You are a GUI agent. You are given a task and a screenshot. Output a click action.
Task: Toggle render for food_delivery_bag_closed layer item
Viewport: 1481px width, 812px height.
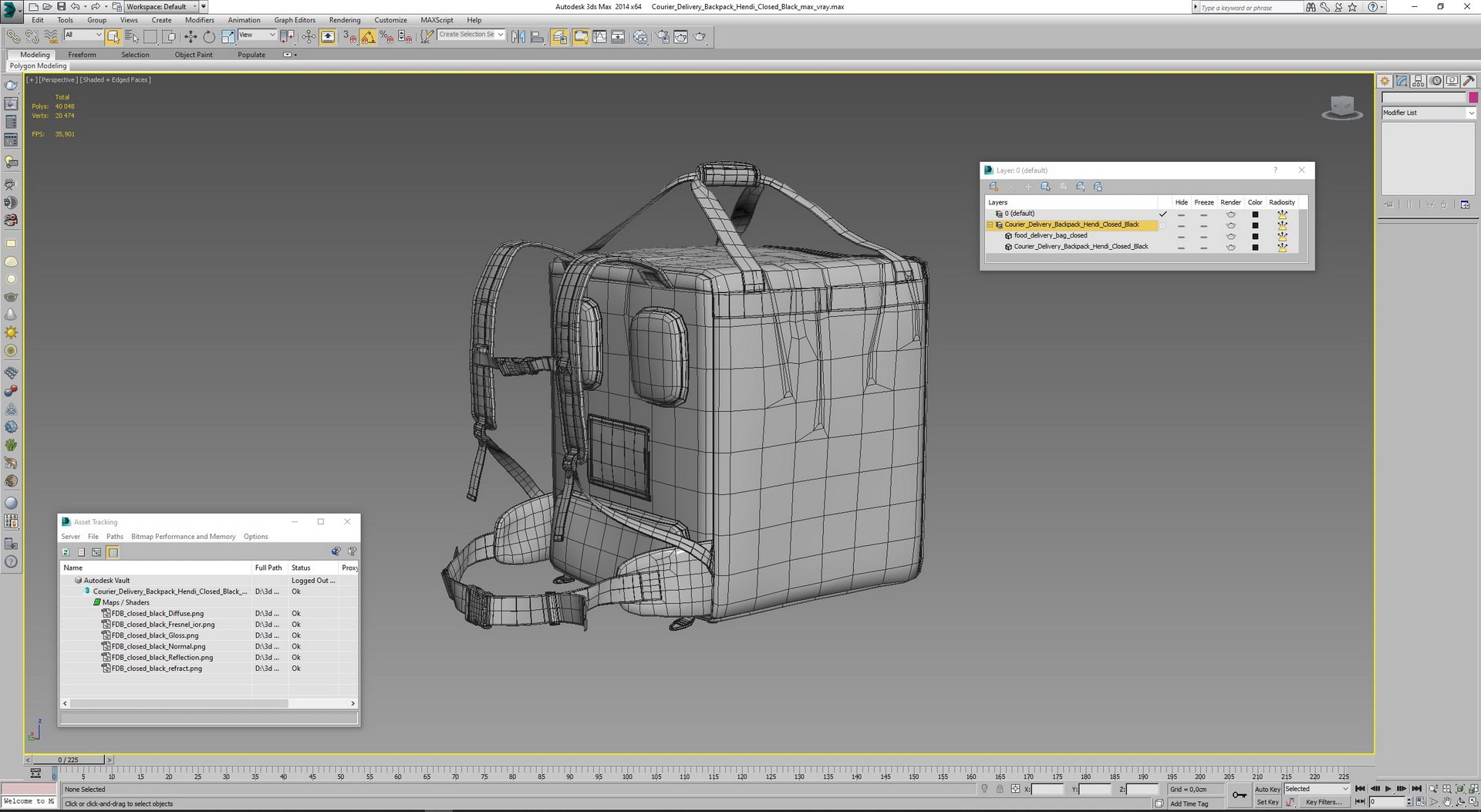tap(1231, 236)
